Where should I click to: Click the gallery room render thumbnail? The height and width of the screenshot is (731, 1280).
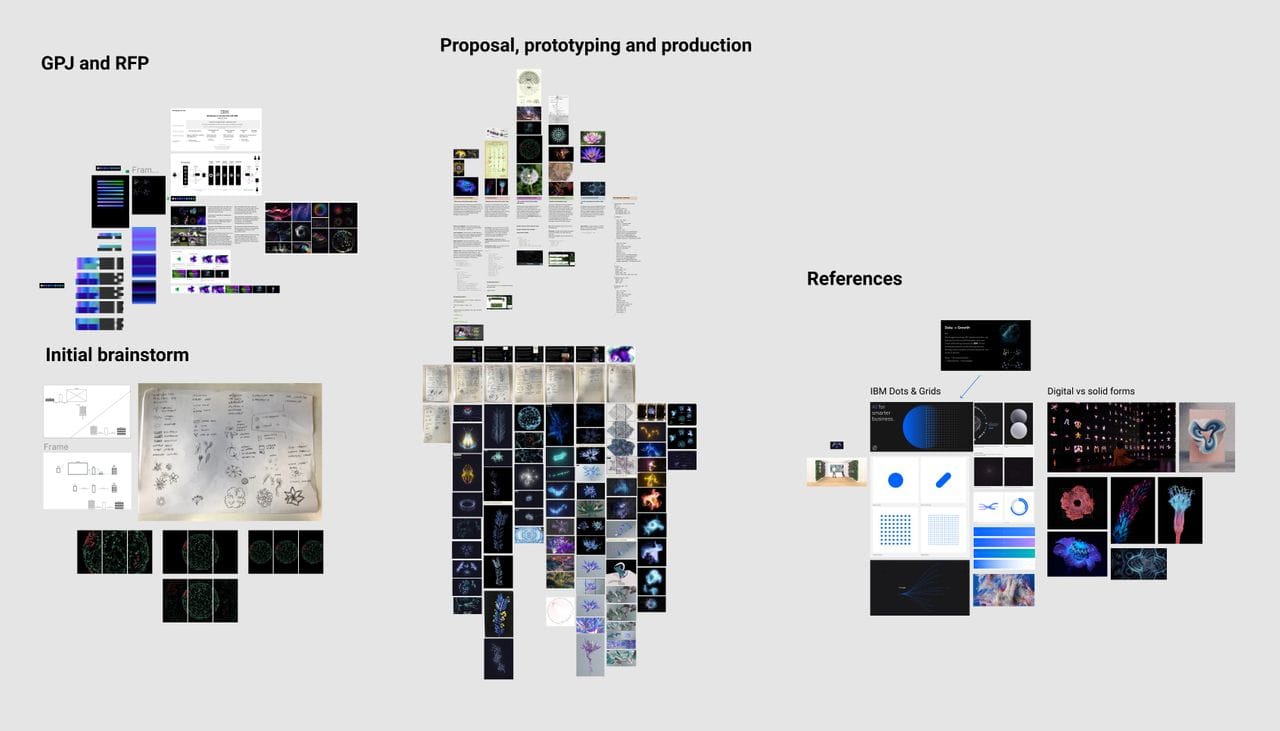click(x=837, y=471)
